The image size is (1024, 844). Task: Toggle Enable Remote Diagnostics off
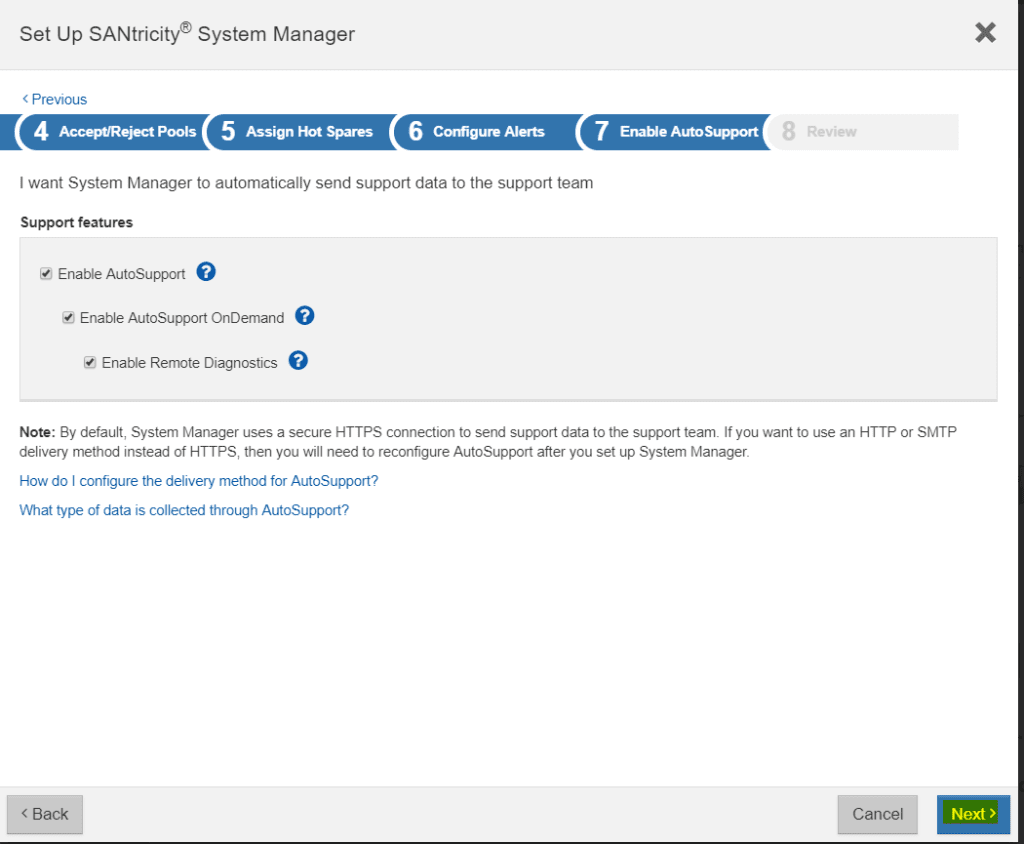pos(90,362)
